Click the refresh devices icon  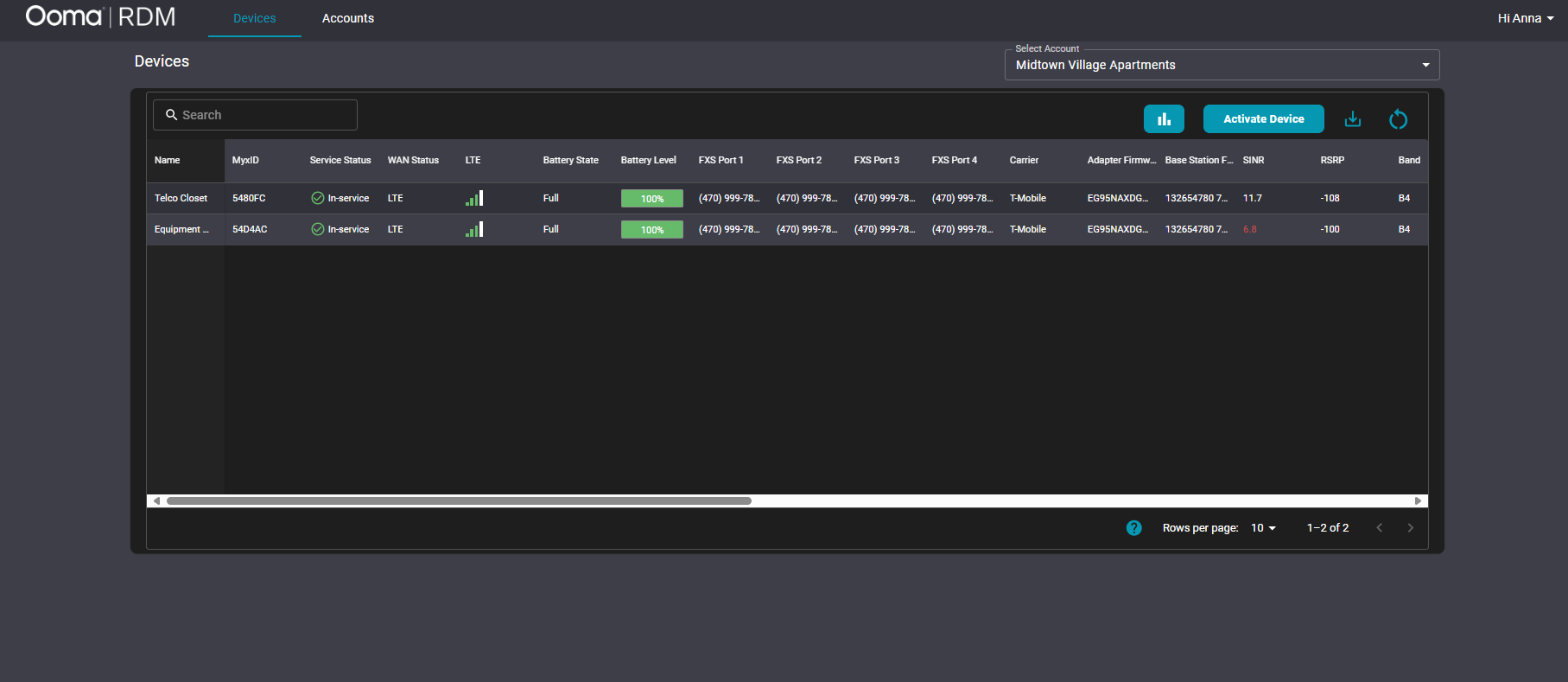pyautogui.click(x=1398, y=119)
